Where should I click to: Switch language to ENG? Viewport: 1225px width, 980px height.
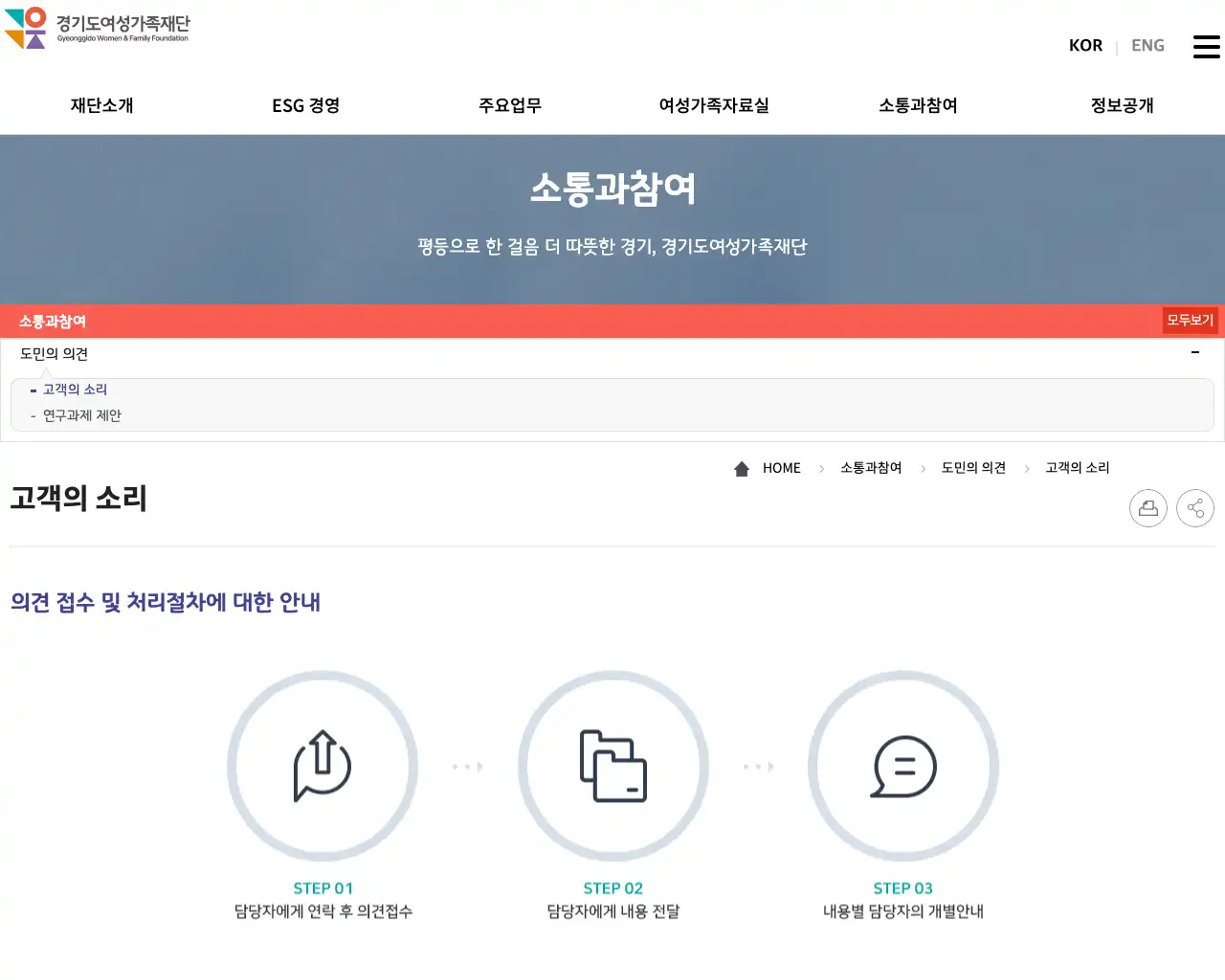(1147, 46)
